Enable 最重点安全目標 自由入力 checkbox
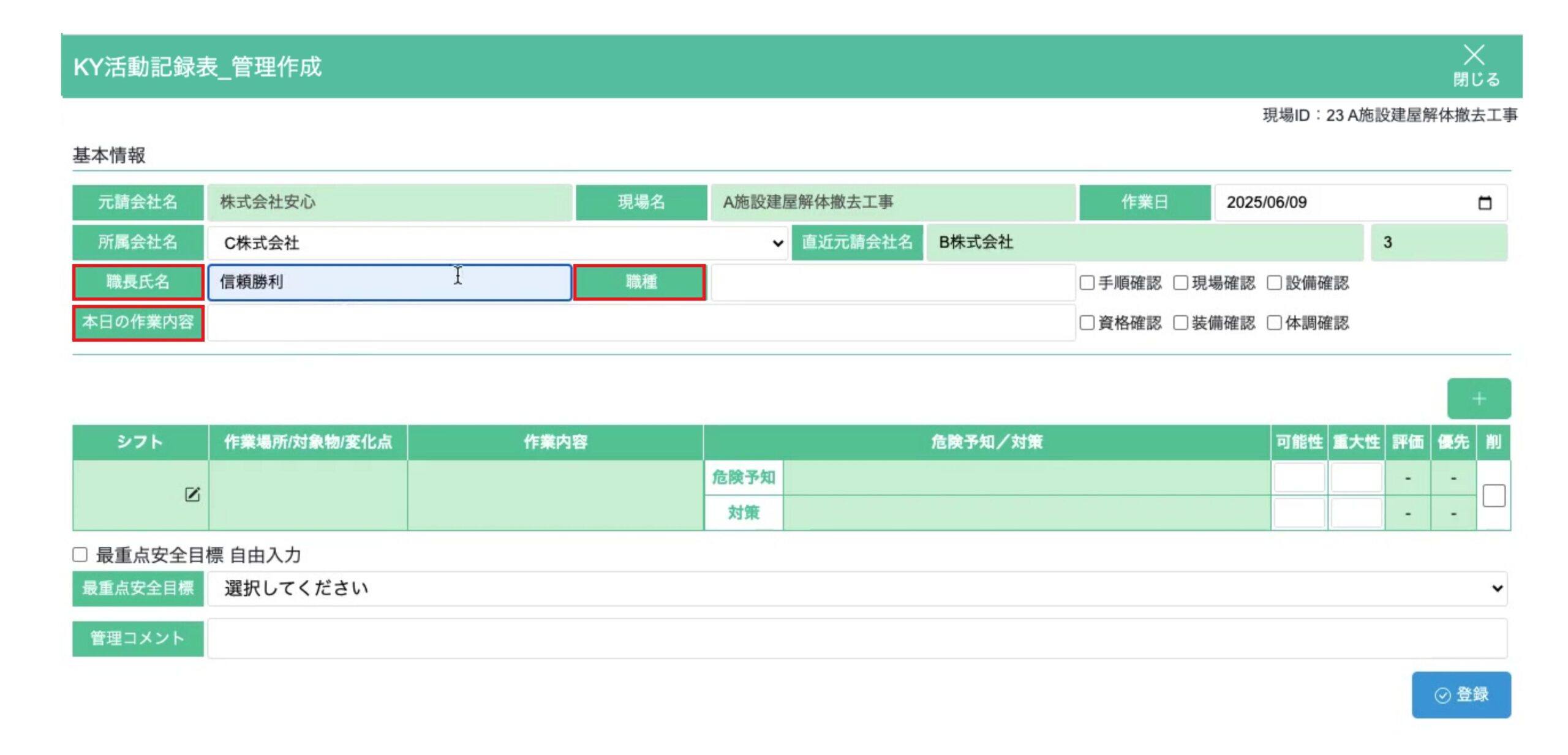Screen dimensions: 1568x755 pos(80,554)
